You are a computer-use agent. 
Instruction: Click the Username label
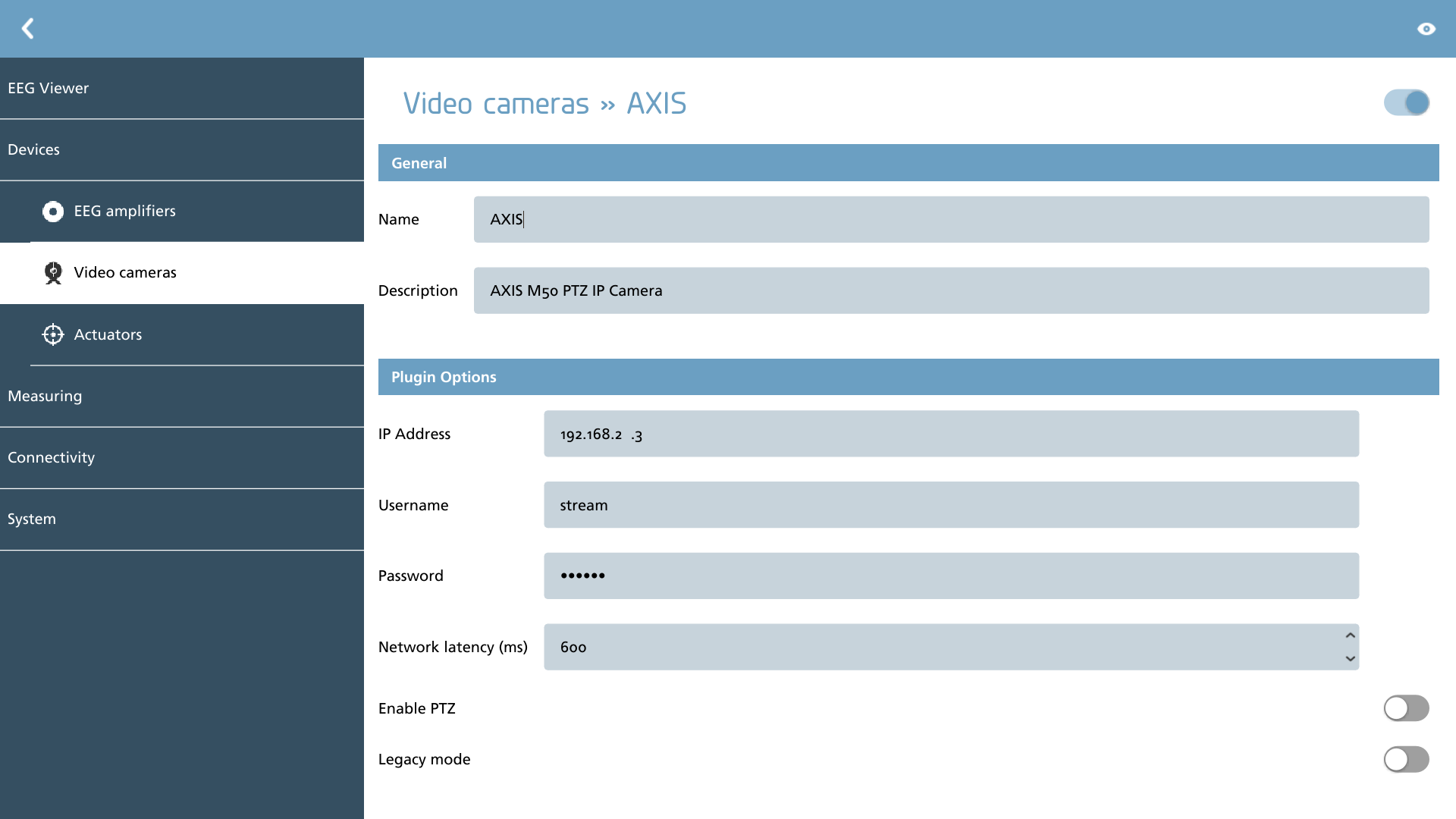pyautogui.click(x=413, y=505)
